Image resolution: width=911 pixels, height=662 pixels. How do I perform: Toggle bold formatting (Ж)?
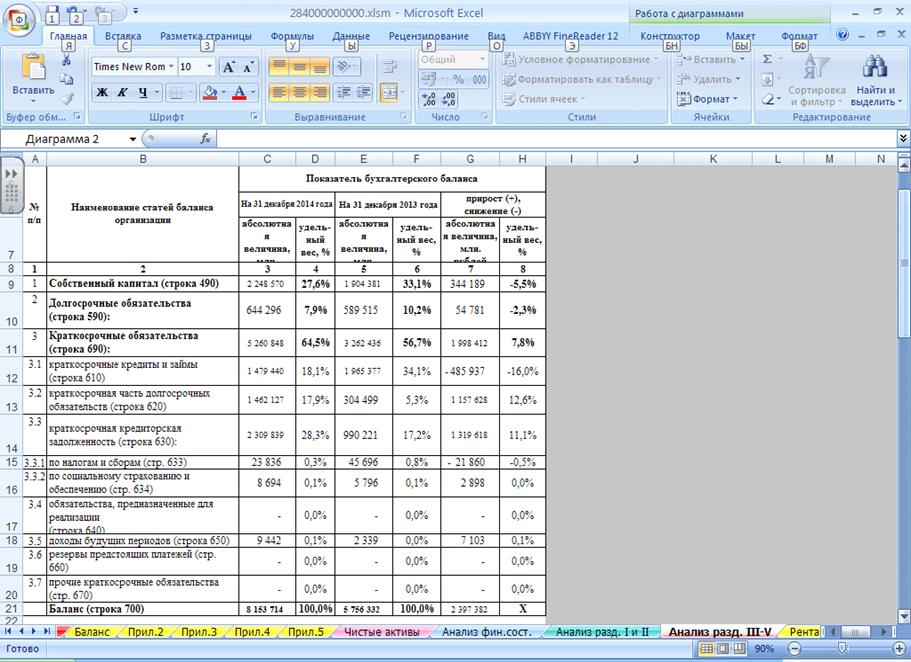[102, 93]
